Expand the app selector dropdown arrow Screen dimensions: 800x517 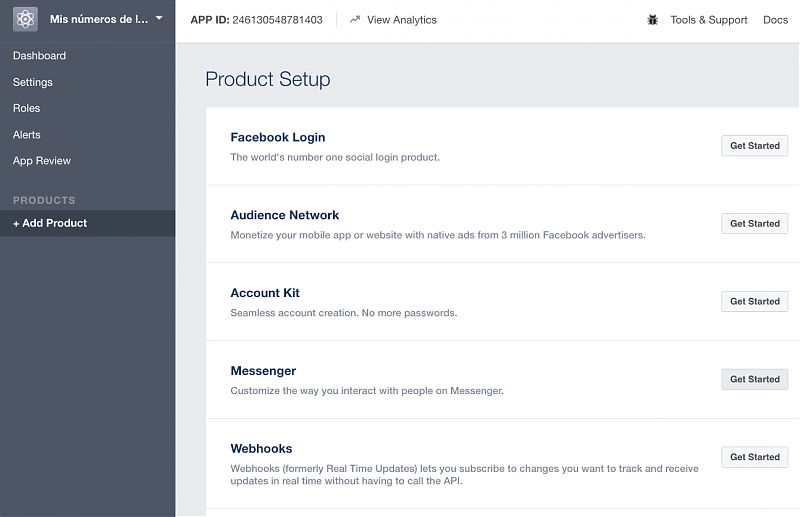click(159, 18)
